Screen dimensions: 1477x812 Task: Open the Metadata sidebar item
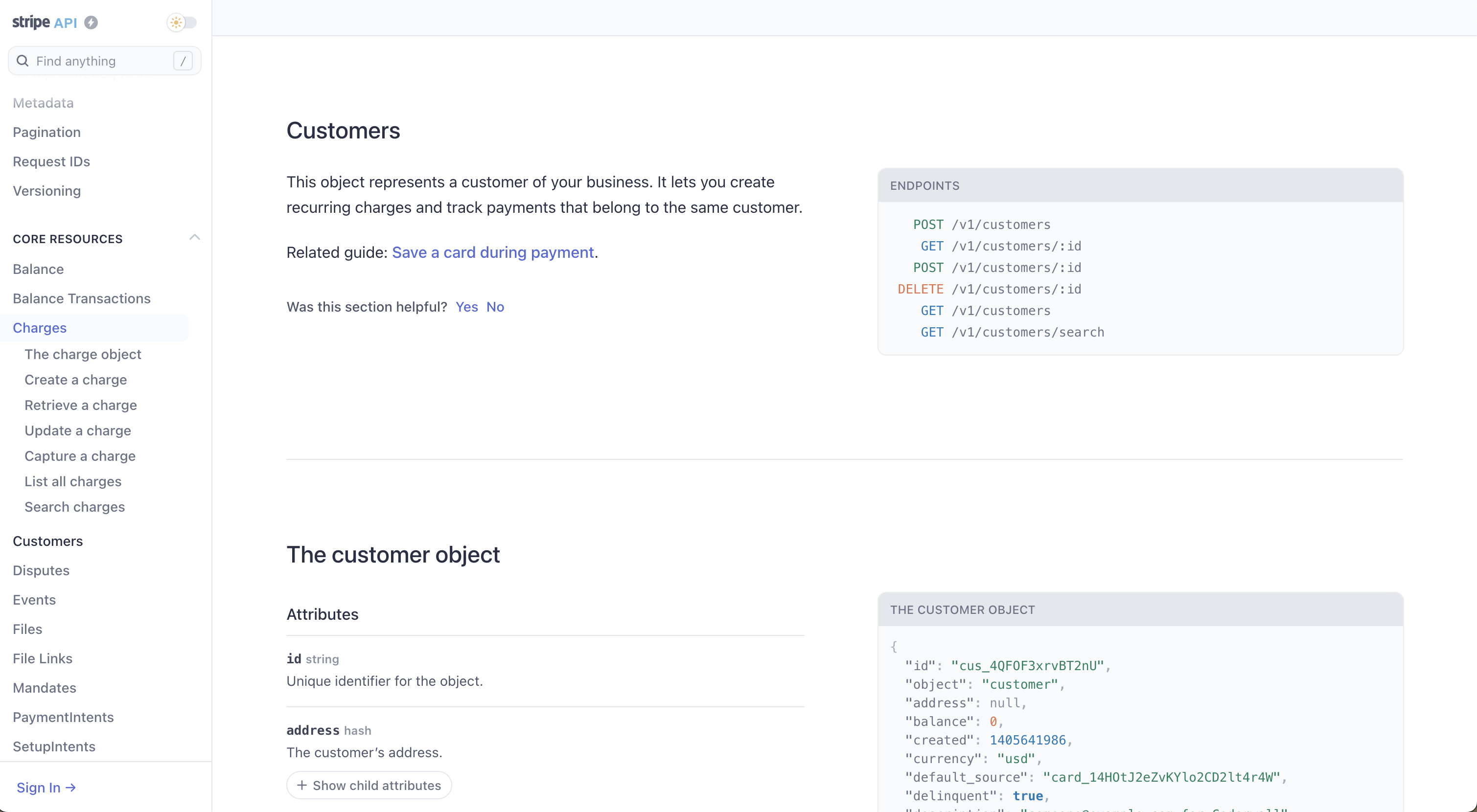[x=43, y=103]
